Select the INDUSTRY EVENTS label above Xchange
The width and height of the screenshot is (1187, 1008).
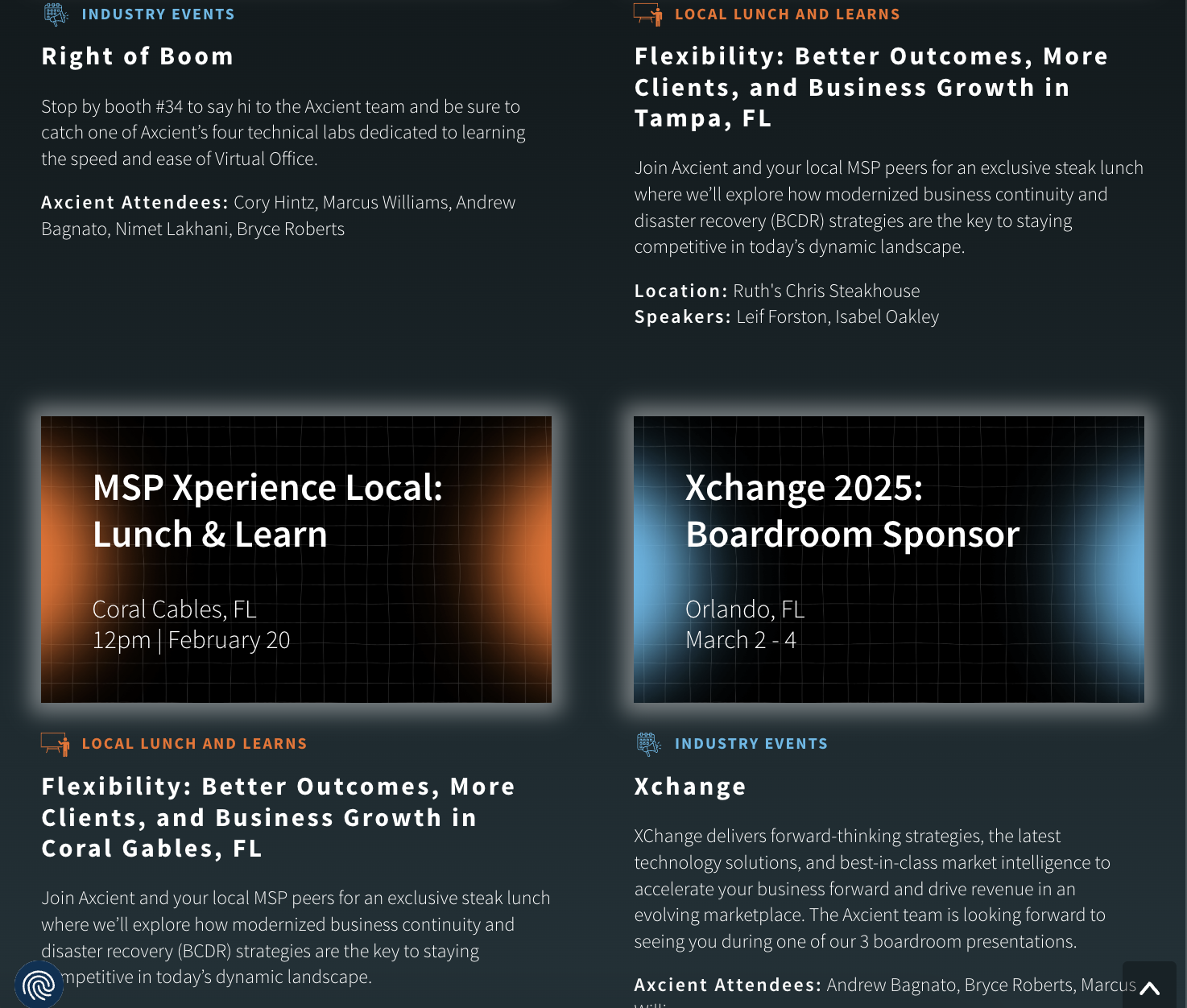[751, 744]
